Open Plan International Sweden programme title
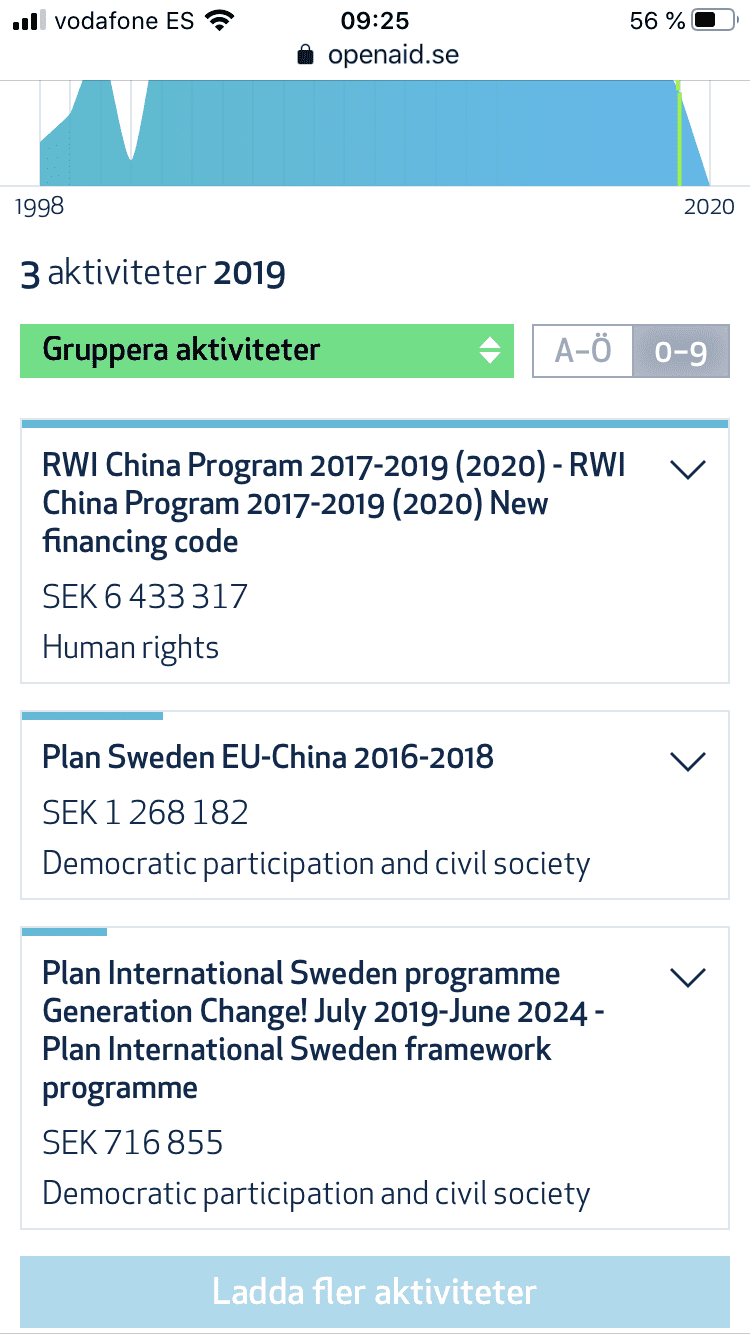Viewport: 750px width, 1334px height. pos(323,1030)
